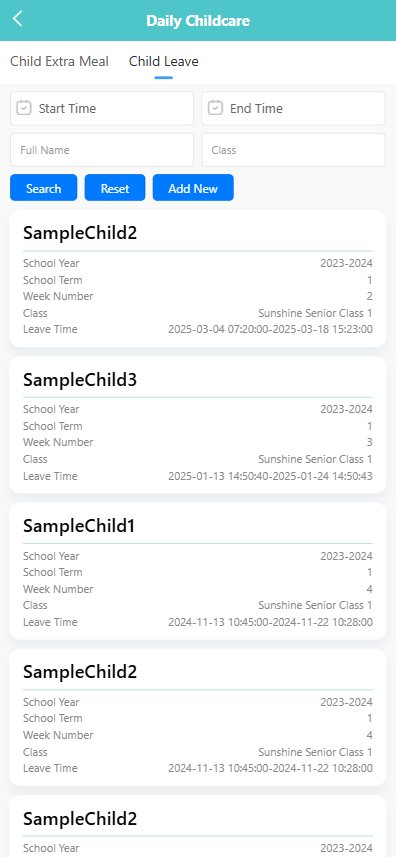Open the SampleChild3 leave record card
The height and width of the screenshot is (857, 396).
pyautogui.click(x=198, y=425)
